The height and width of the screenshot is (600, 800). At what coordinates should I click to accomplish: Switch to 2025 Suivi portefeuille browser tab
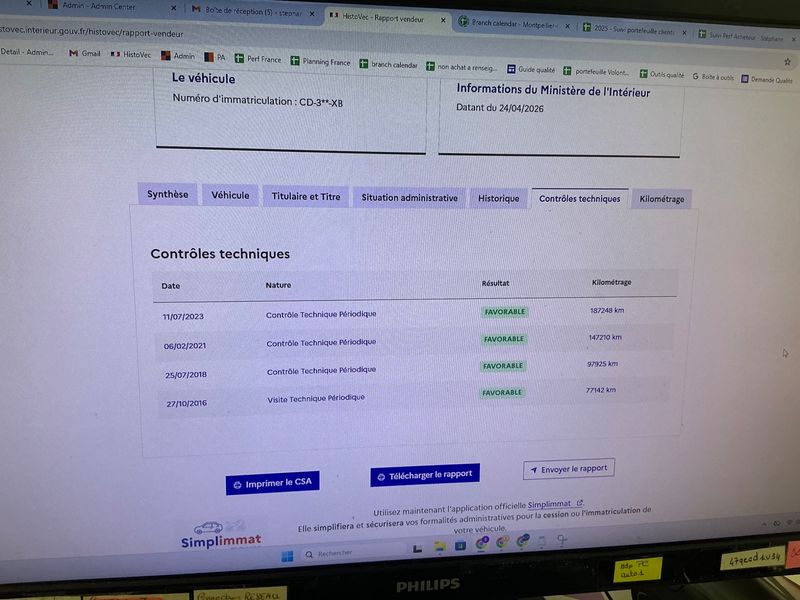click(x=634, y=30)
